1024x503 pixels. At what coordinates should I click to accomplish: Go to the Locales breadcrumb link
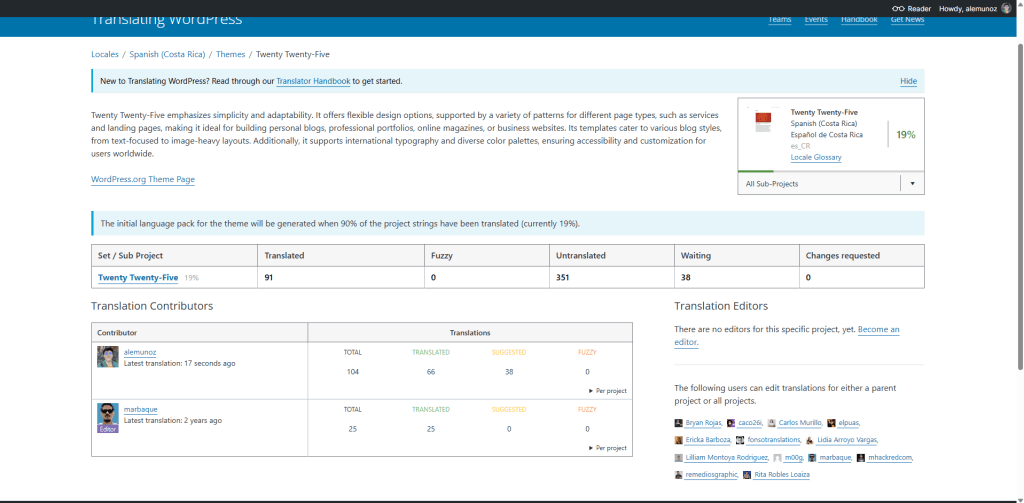[105, 54]
